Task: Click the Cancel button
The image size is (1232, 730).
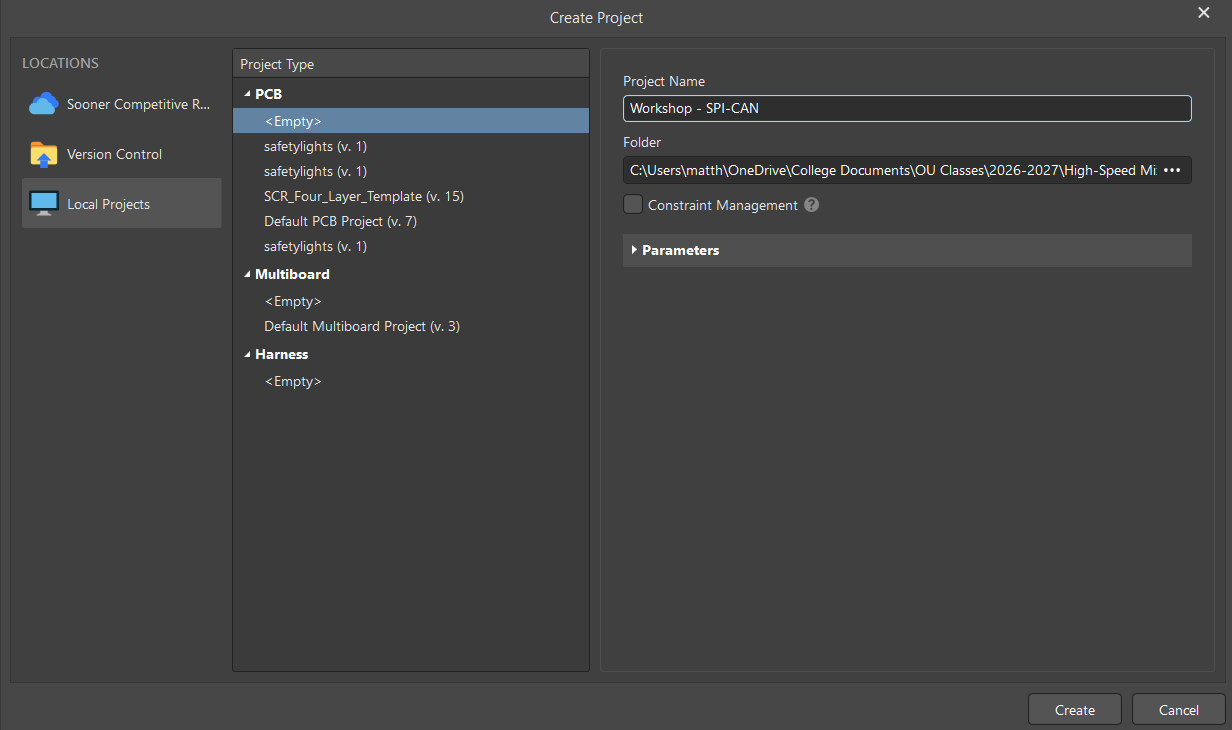Action: coord(1179,710)
